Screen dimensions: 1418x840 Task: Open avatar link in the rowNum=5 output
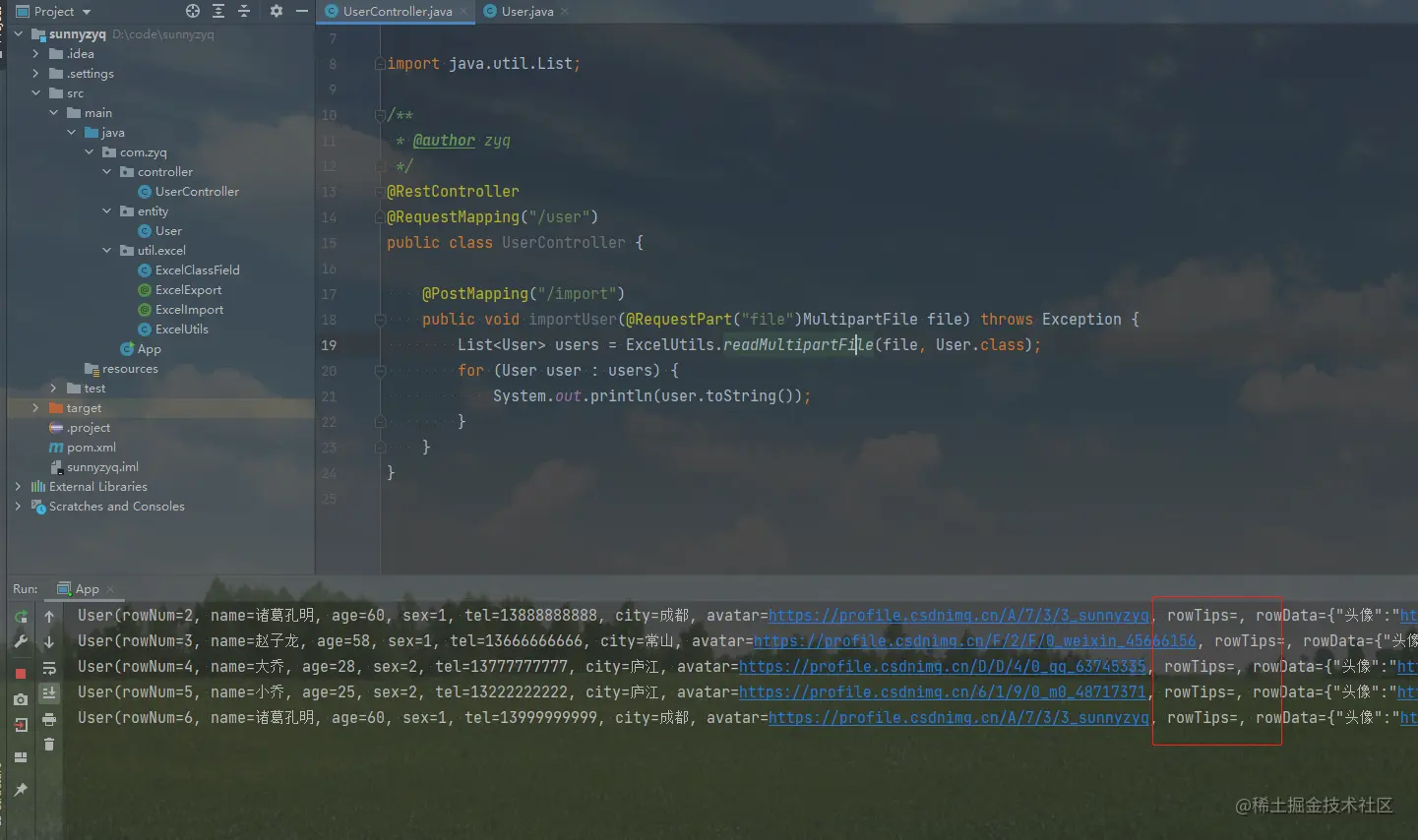[943, 692]
